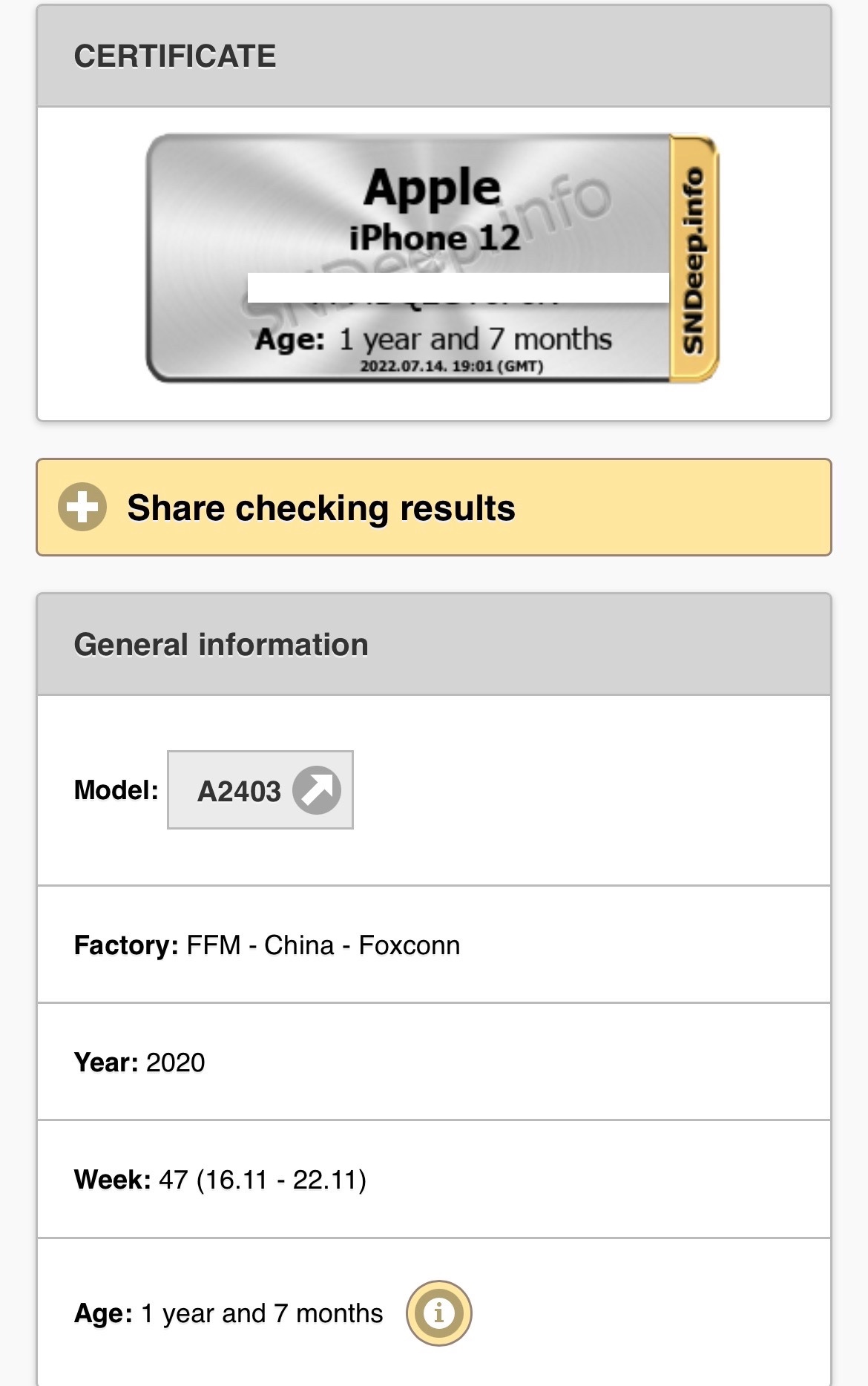Click the redacted serial number bar
The height and width of the screenshot is (1386, 868).
(x=458, y=288)
